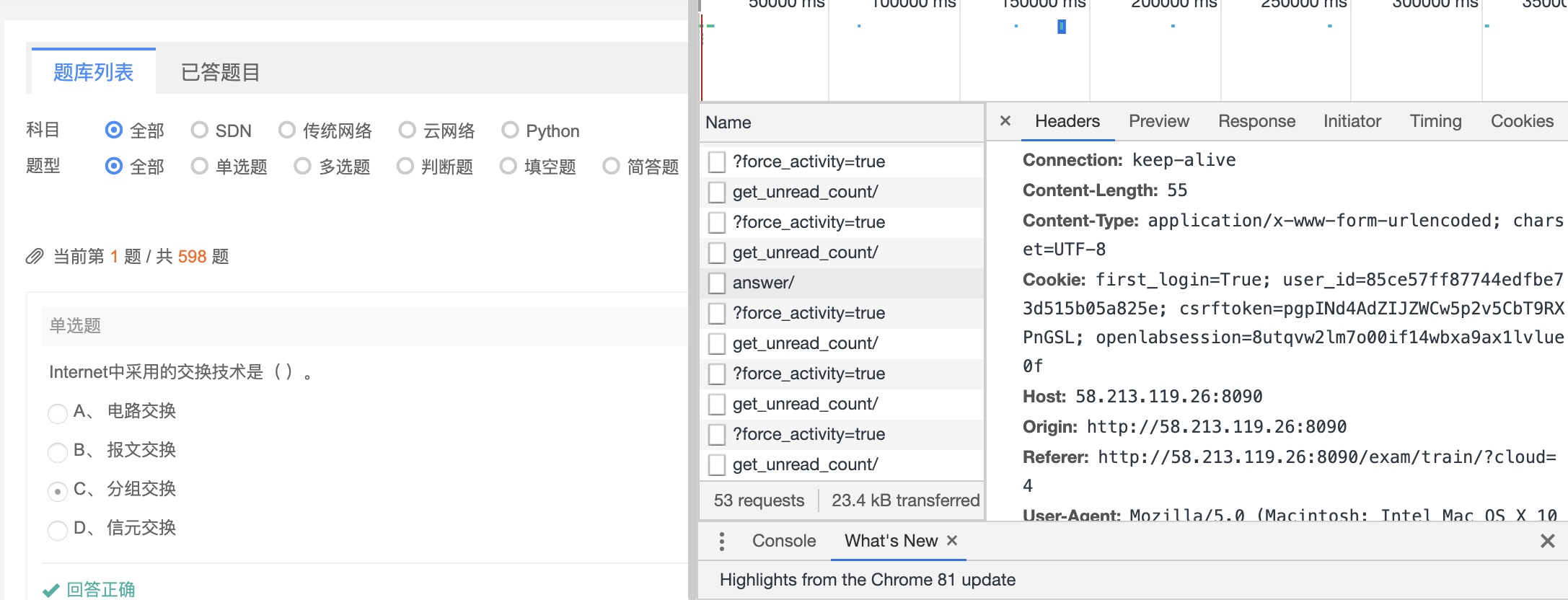
Task: Click Highlights from the Chrome 81 update
Action: pos(868,580)
